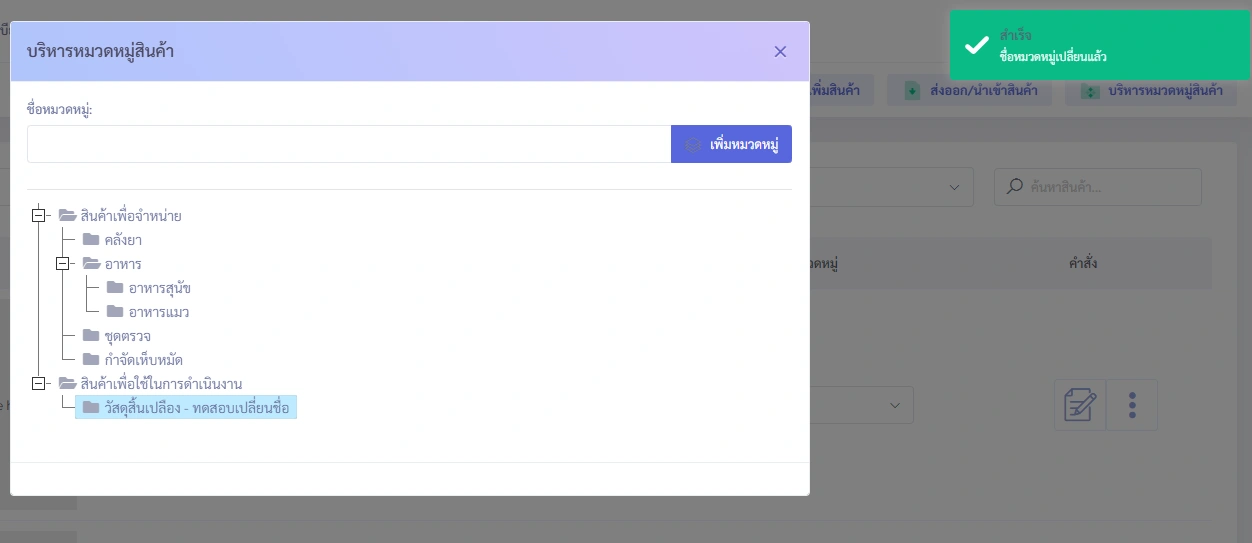Click the folder icon next to อาหารสุนัข
The height and width of the screenshot is (543, 1252).
pos(115,288)
